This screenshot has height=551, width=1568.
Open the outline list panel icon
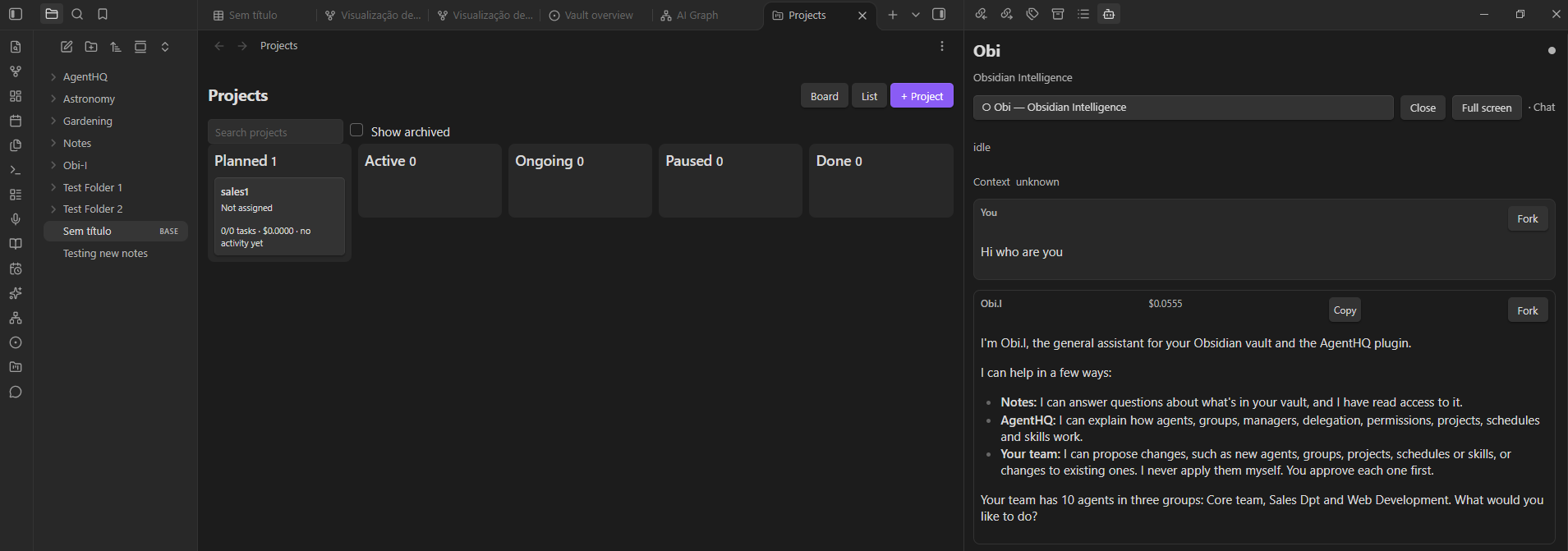click(x=1083, y=14)
